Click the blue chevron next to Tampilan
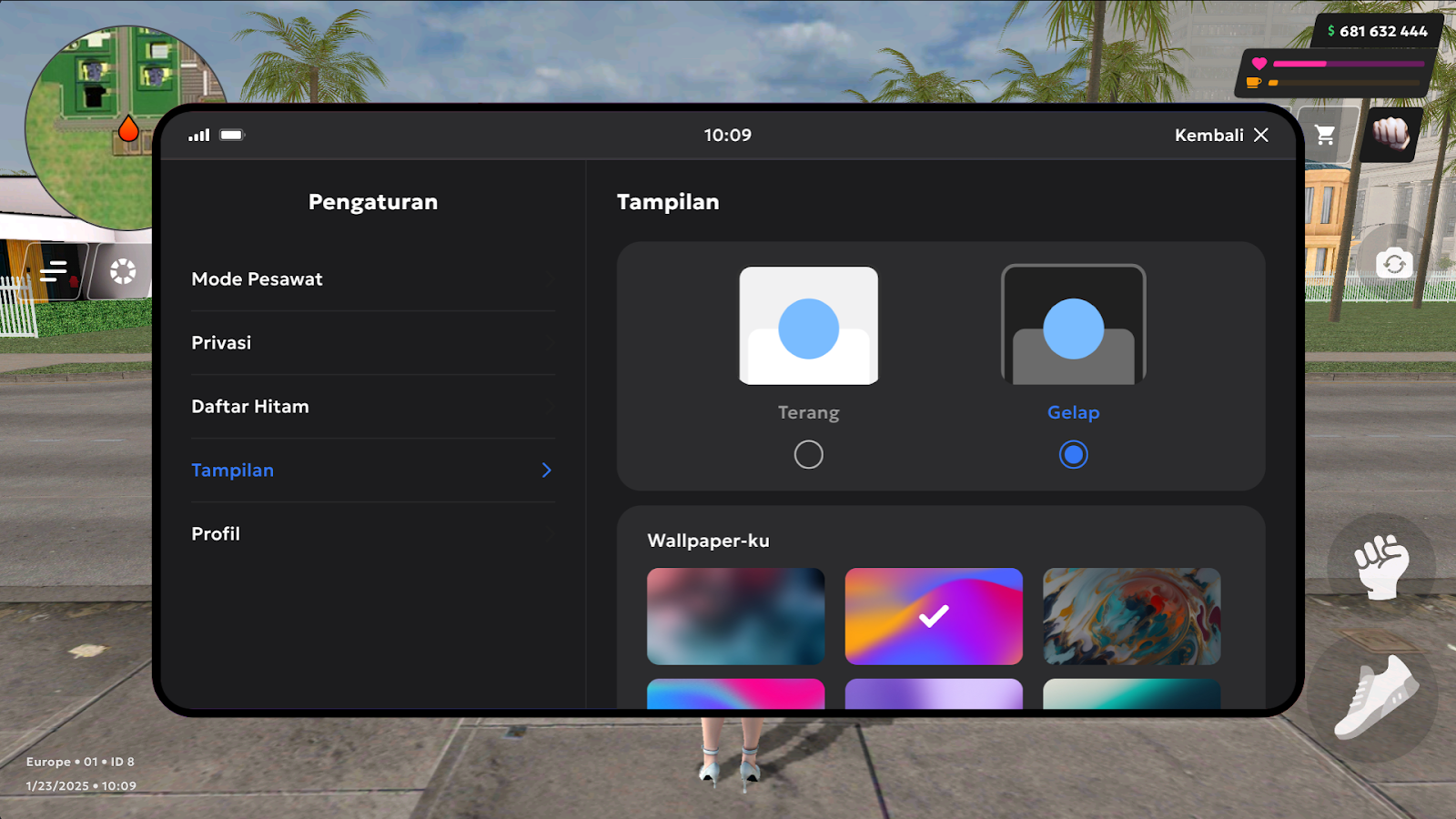Image resolution: width=1456 pixels, height=819 pixels. pyautogui.click(x=547, y=470)
